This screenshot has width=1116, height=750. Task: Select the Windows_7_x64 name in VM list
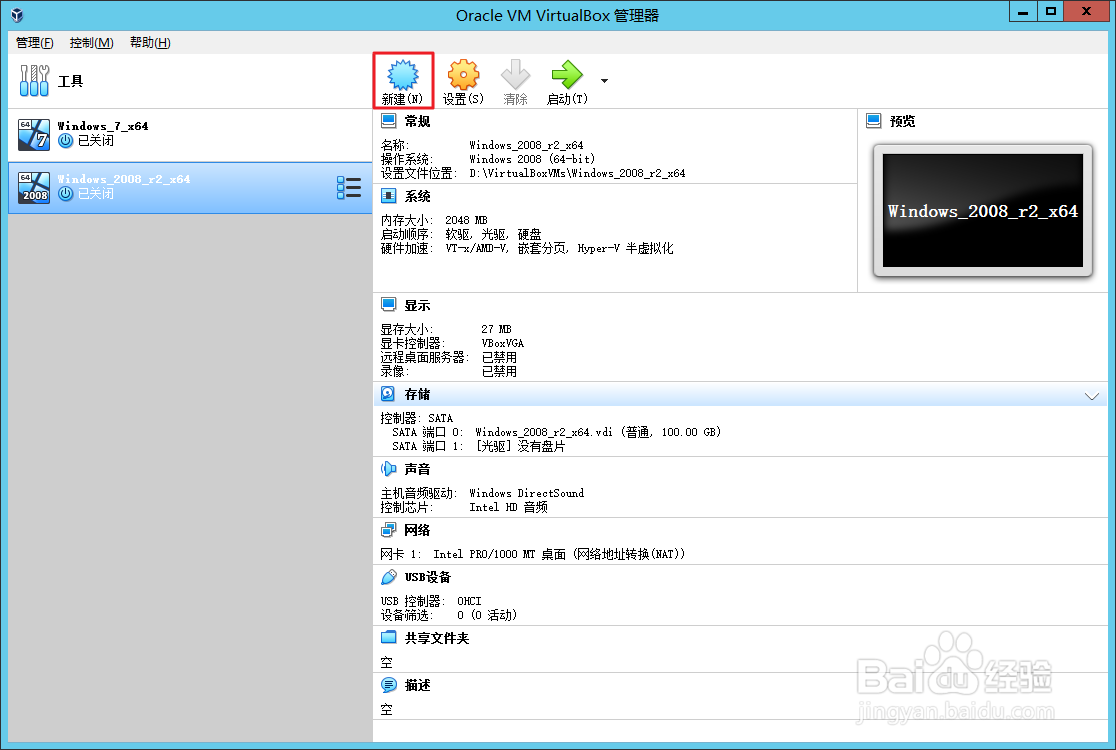(x=103, y=126)
